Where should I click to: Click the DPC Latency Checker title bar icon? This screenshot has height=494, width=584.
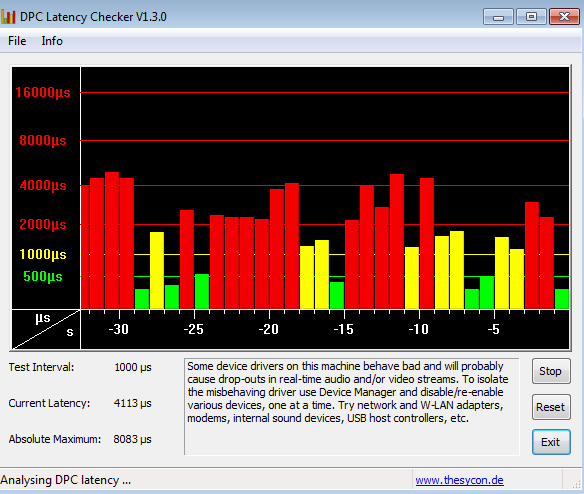click(8, 17)
